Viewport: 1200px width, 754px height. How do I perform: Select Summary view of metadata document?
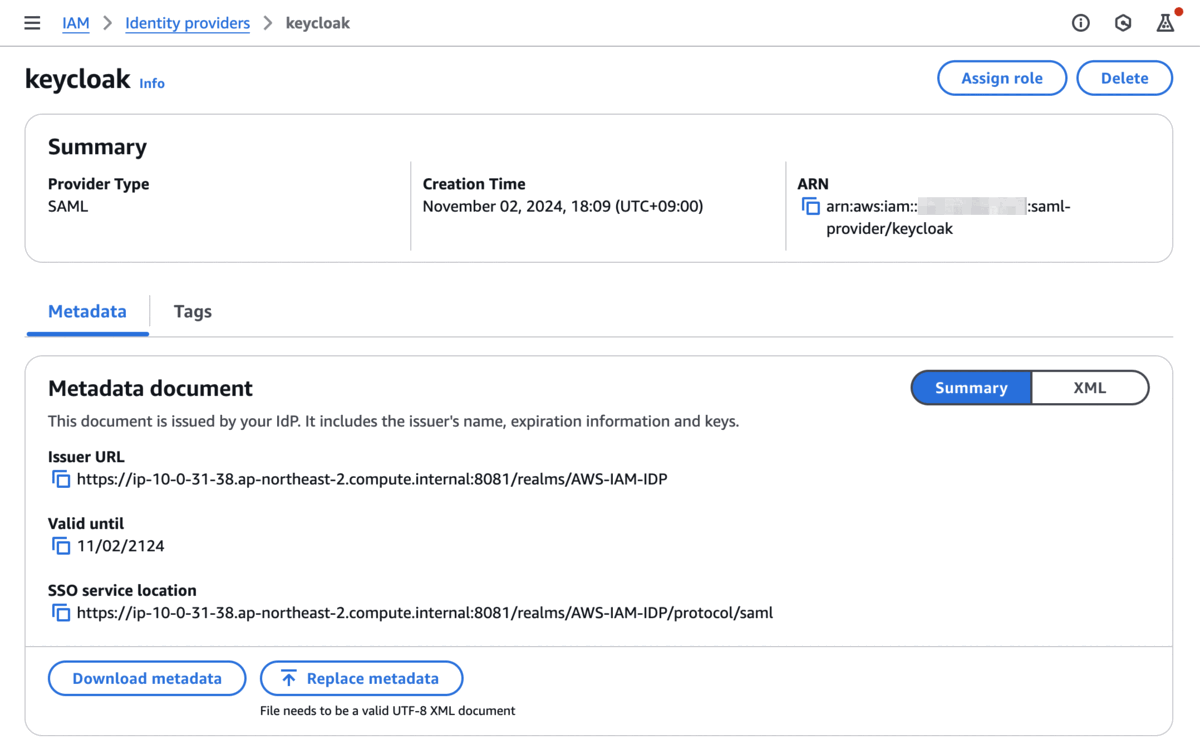(971, 388)
